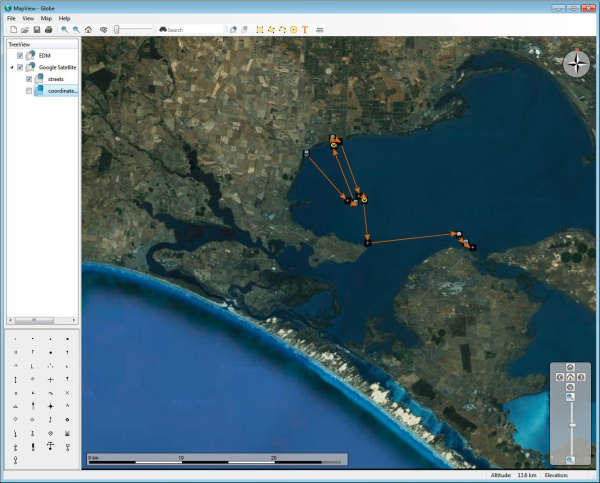The width and height of the screenshot is (600, 483).
Task: Click the compass rose on the map
Action: point(576,64)
